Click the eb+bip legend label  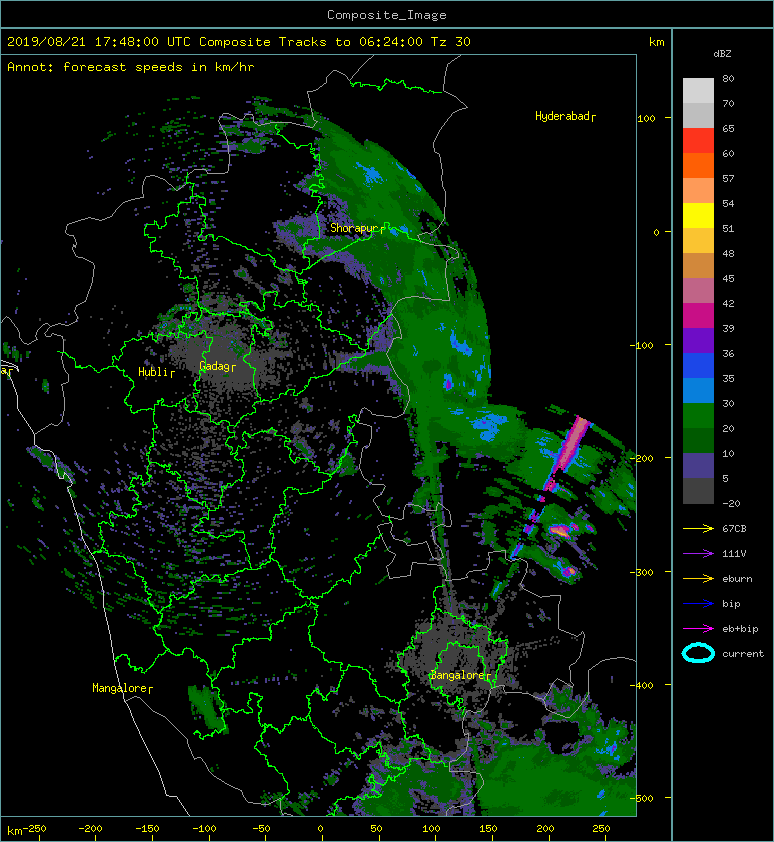(740, 629)
